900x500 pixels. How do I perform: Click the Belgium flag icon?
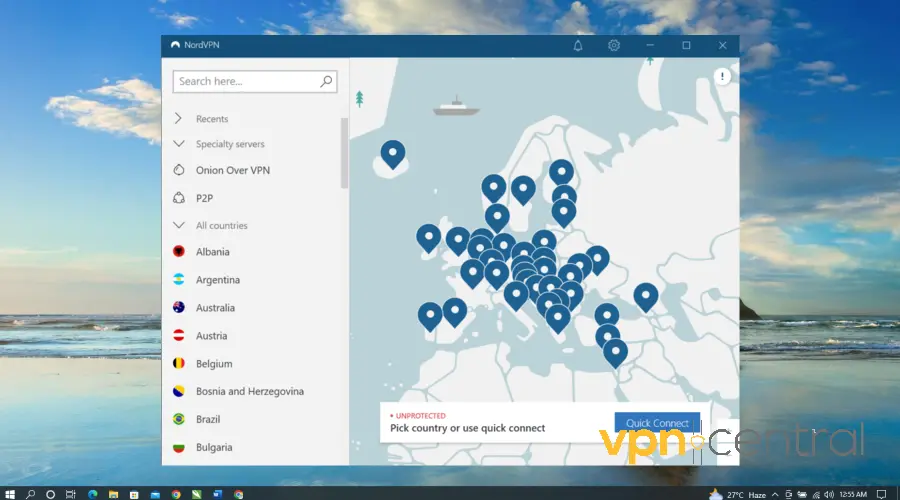point(179,363)
